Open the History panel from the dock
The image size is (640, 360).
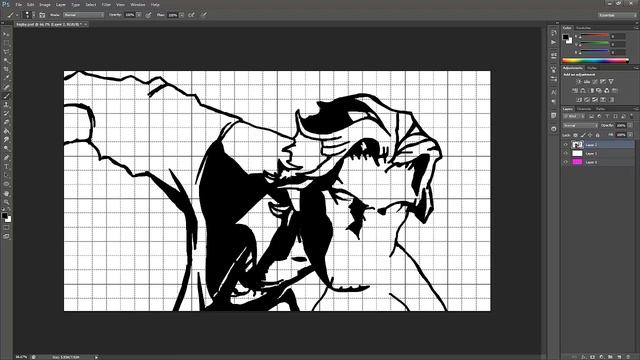[553, 33]
